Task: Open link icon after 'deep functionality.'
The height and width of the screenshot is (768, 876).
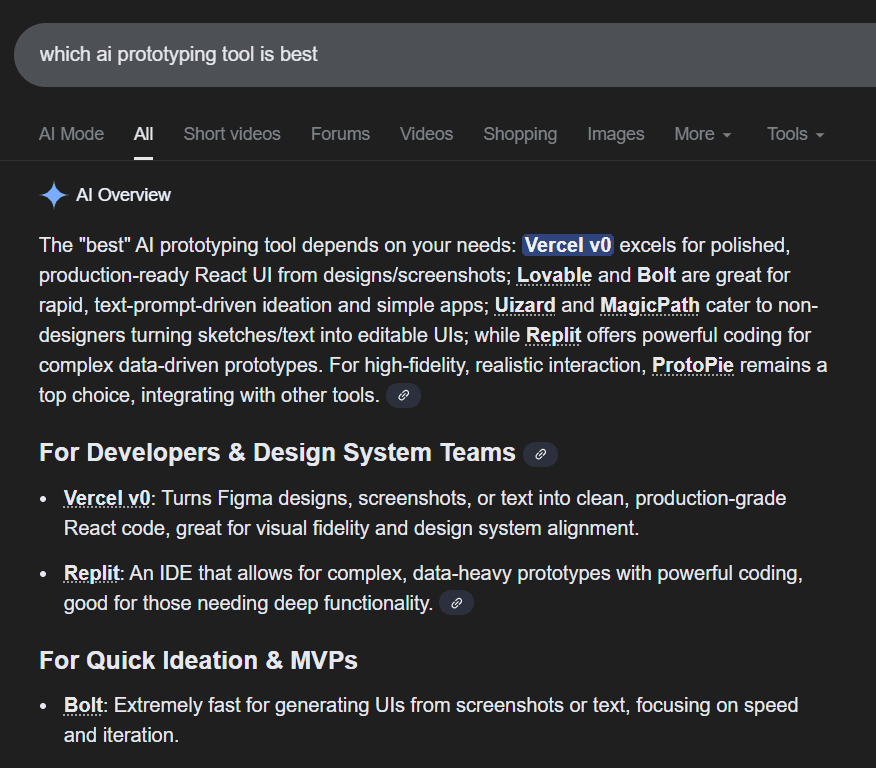Action: point(456,603)
